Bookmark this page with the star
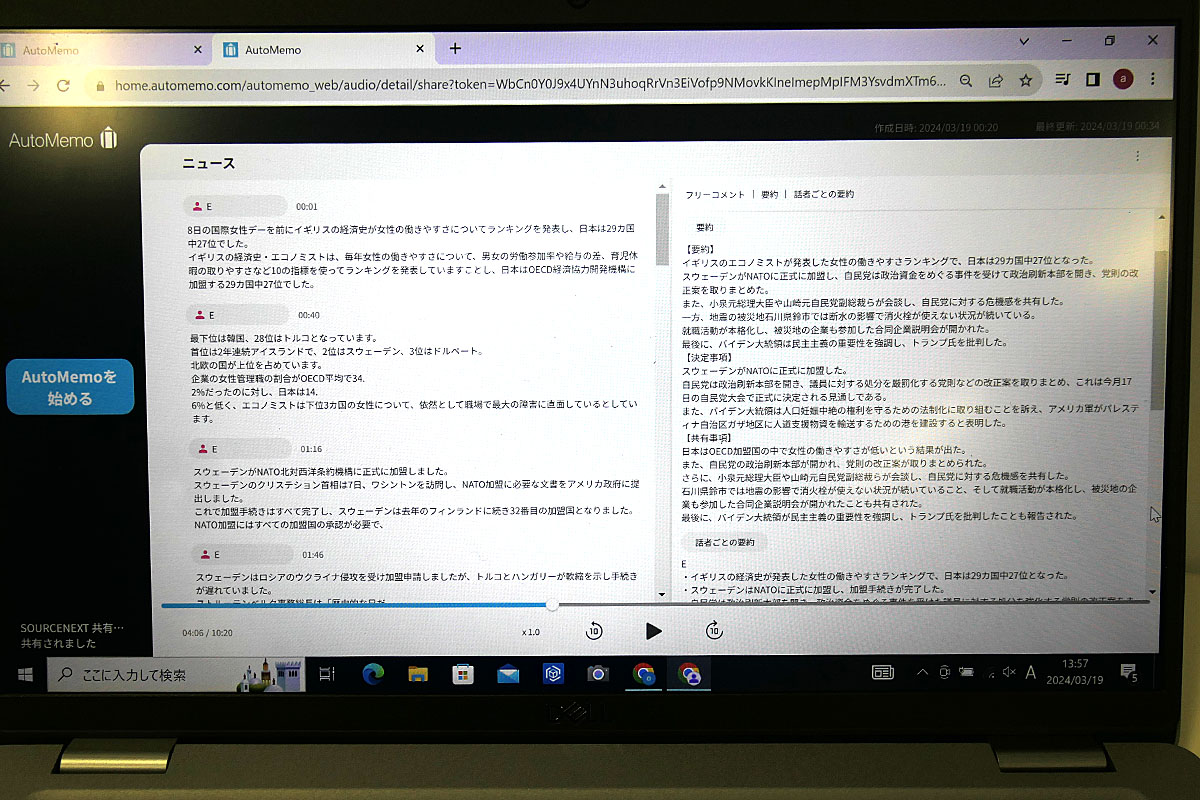 coord(1025,80)
